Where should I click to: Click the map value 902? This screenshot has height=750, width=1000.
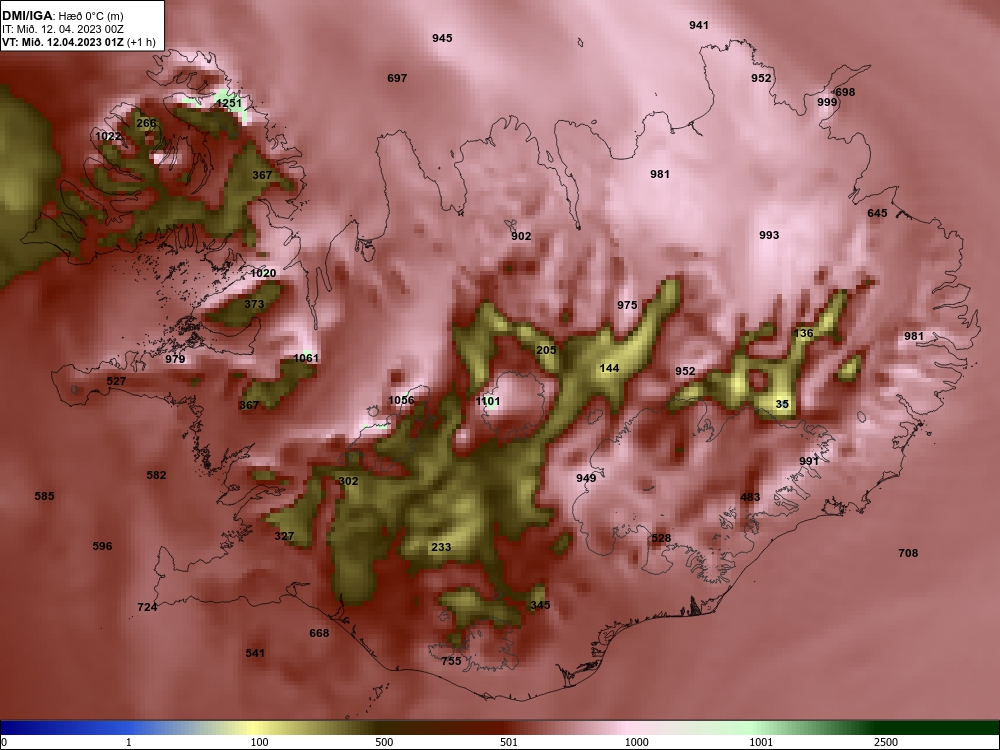[521, 237]
